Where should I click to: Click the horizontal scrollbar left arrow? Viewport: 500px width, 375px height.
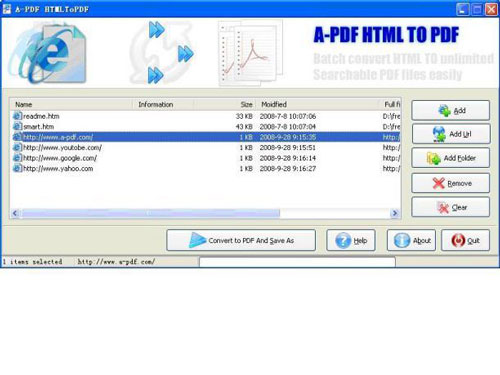click(x=15, y=213)
